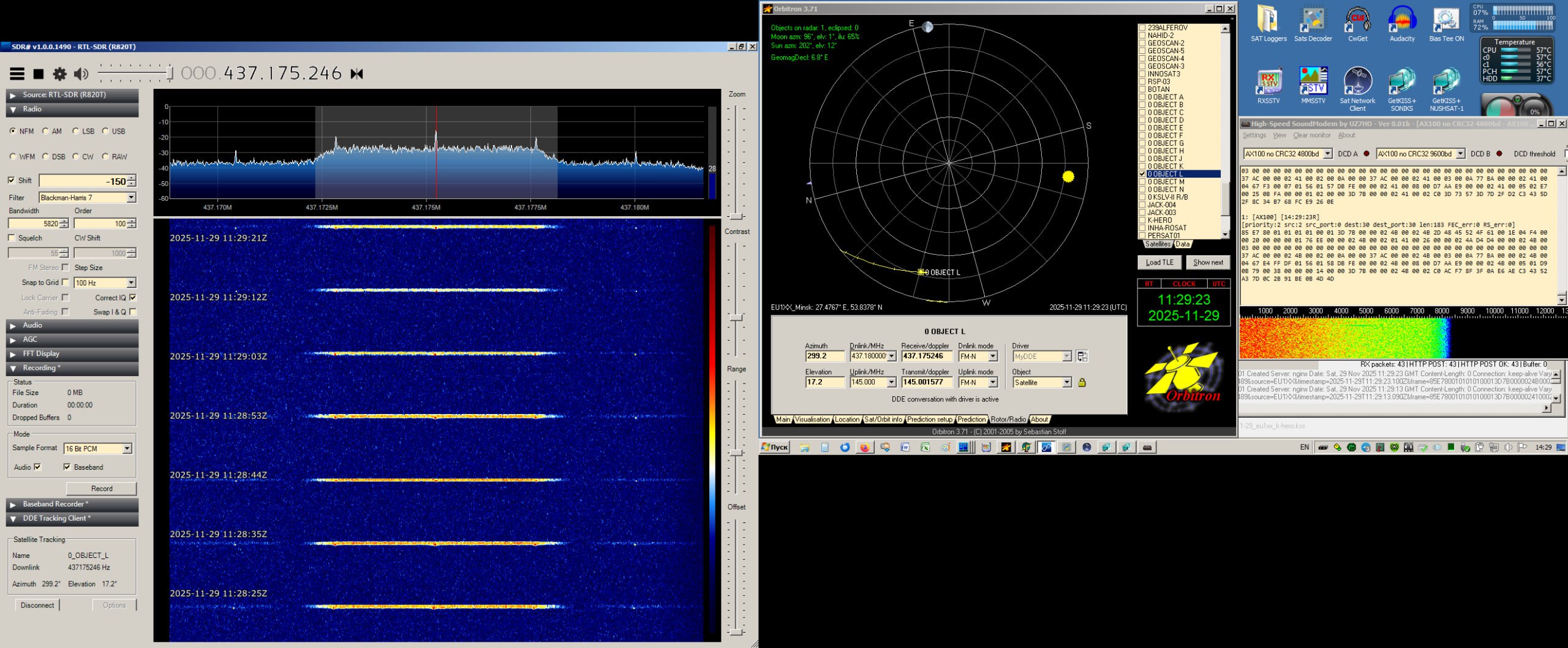Screen dimensions: 1568x648
Task: Mute audio using the speaker icon
Action: (81, 74)
